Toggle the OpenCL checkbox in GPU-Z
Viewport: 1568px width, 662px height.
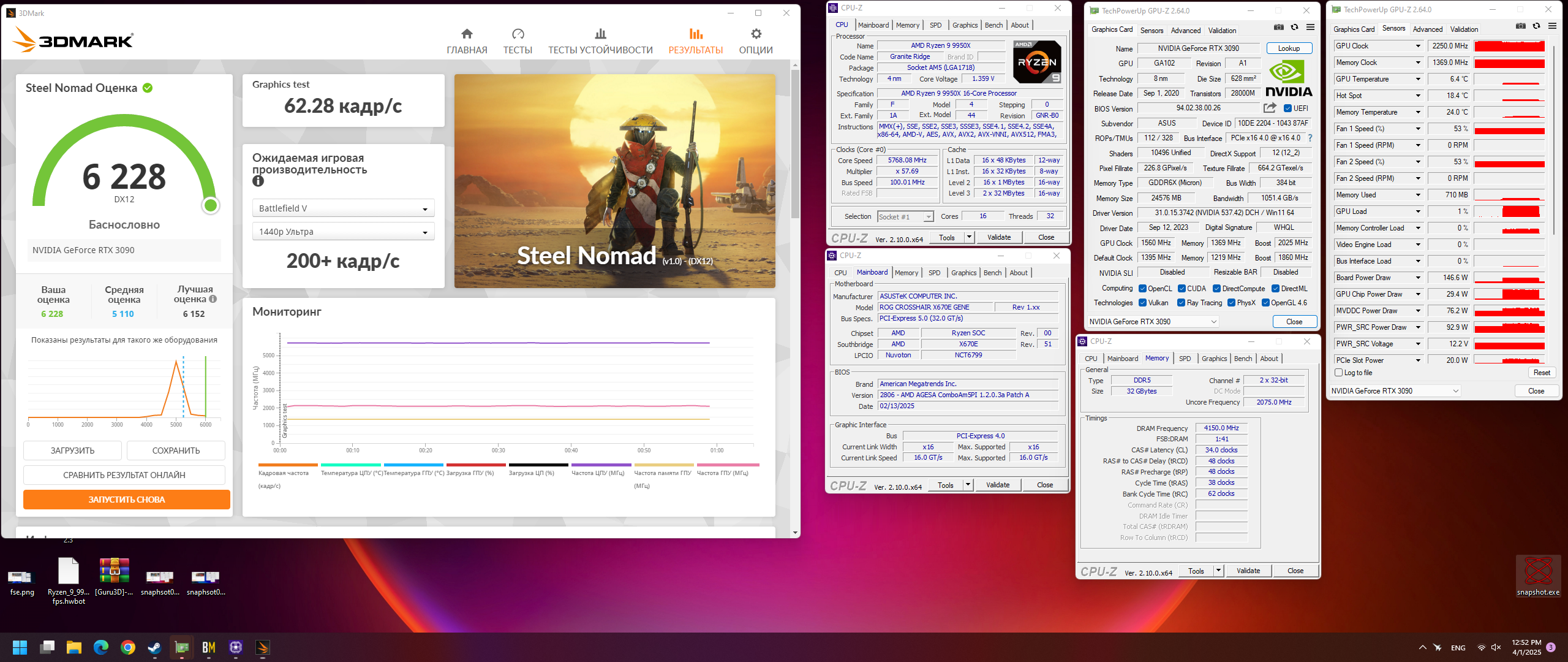click(x=1142, y=289)
